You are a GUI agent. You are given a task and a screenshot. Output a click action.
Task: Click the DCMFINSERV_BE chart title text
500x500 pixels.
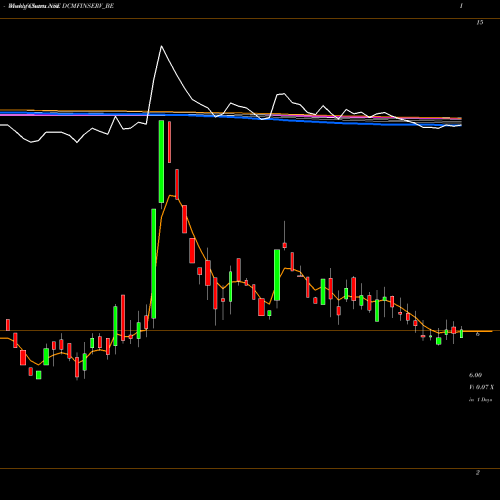point(88,6)
